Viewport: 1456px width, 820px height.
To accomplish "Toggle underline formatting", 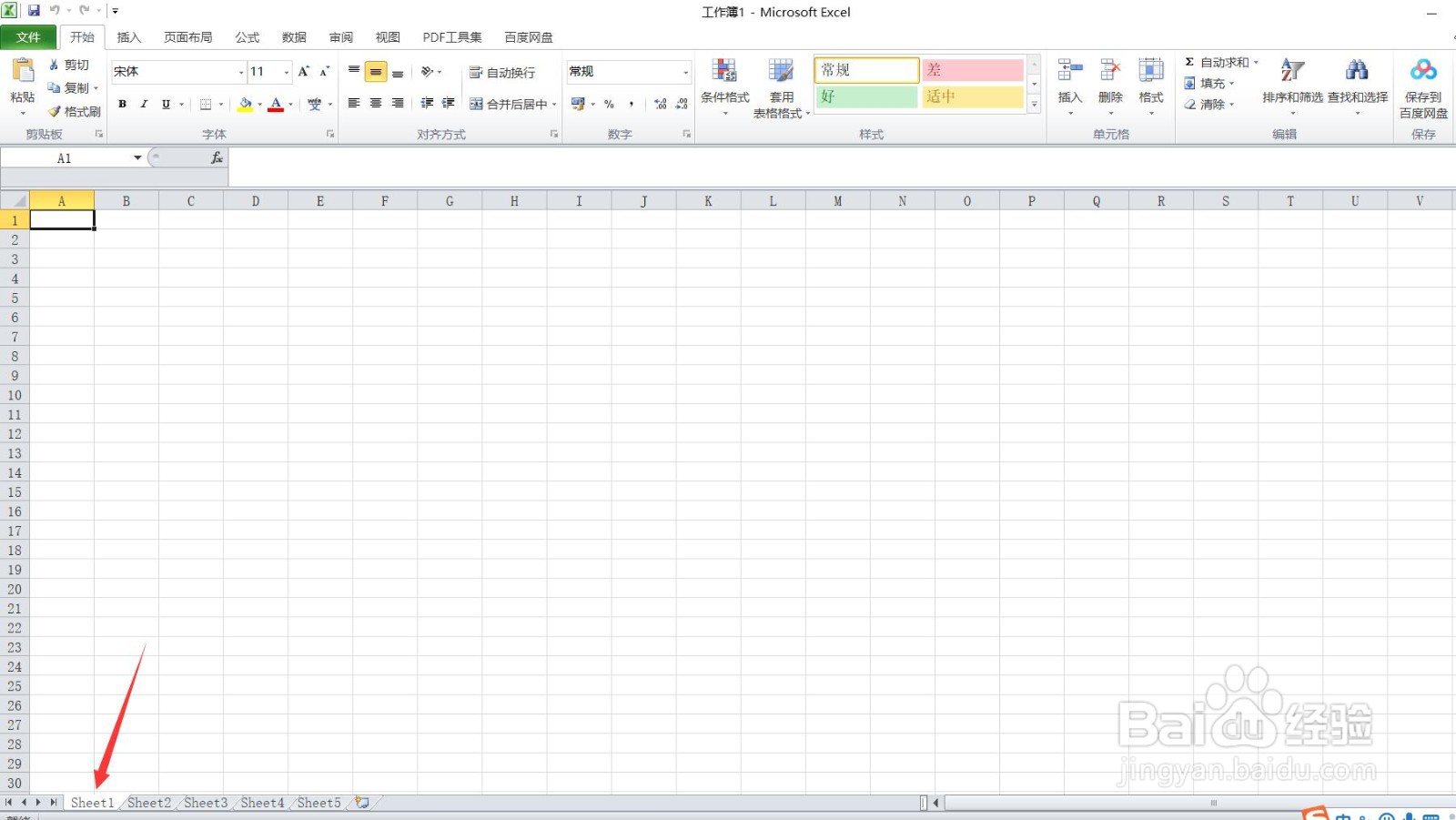I will [166, 104].
